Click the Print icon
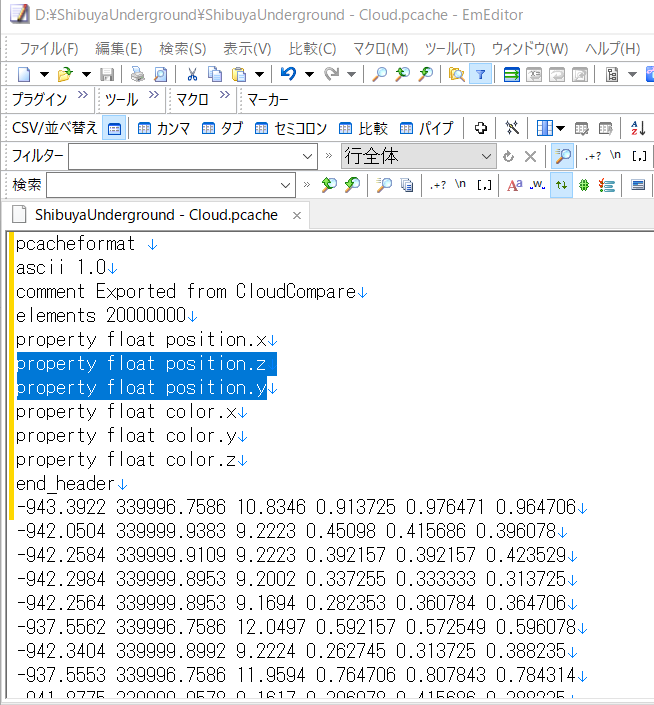Screen dimensions: 654x705 (138, 74)
